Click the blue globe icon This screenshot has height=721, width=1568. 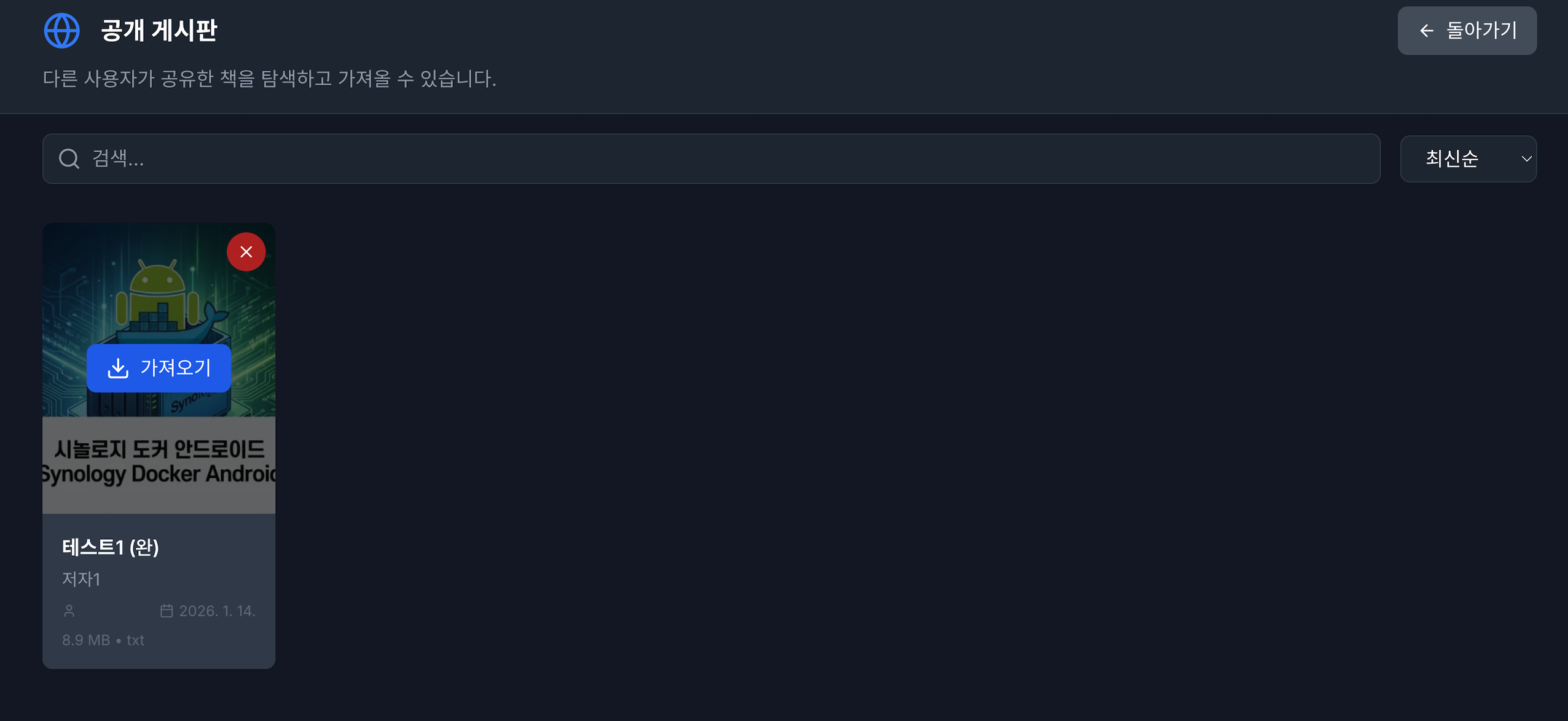pyautogui.click(x=62, y=31)
